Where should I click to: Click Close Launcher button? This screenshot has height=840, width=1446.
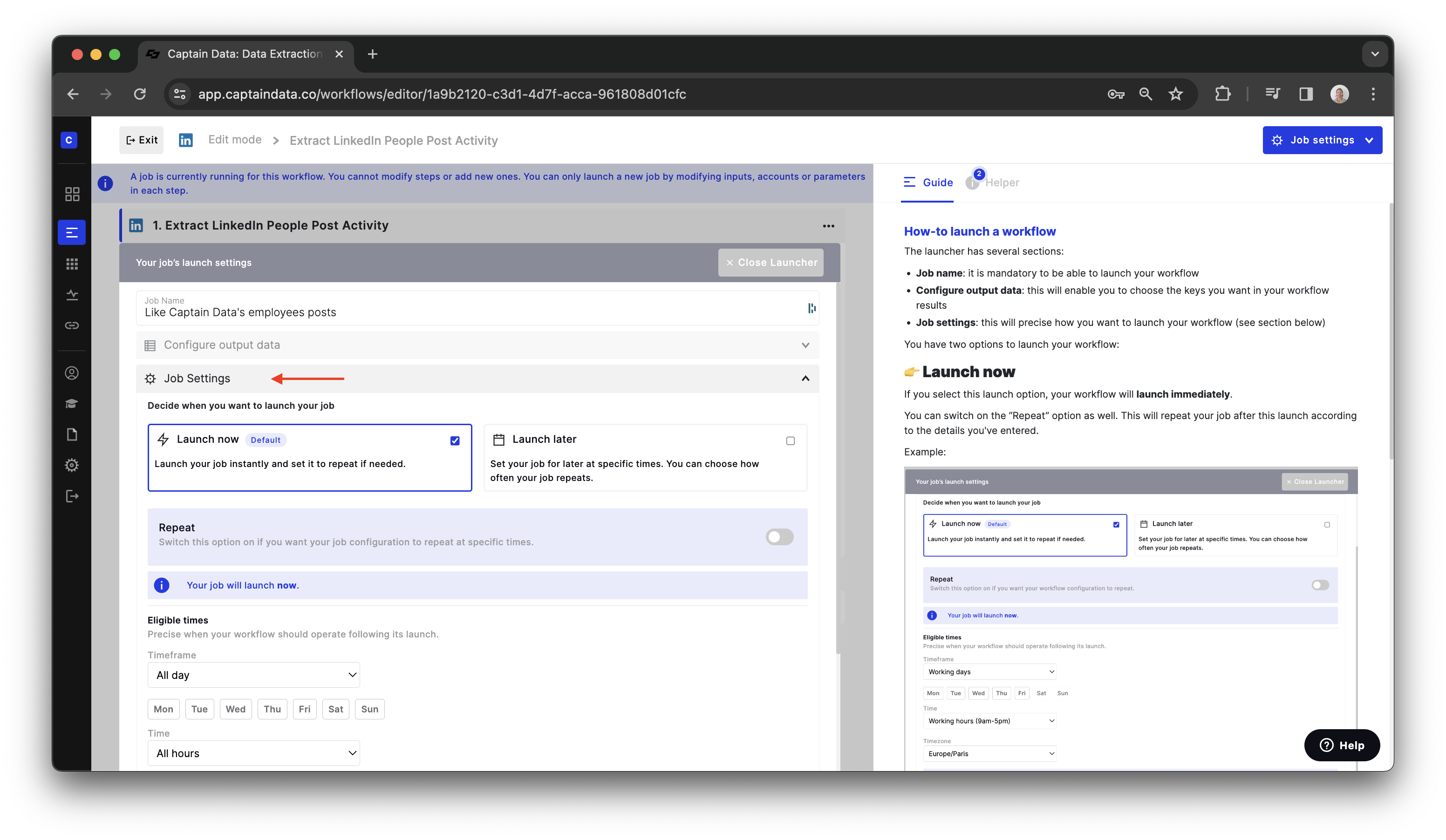[771, 262]
